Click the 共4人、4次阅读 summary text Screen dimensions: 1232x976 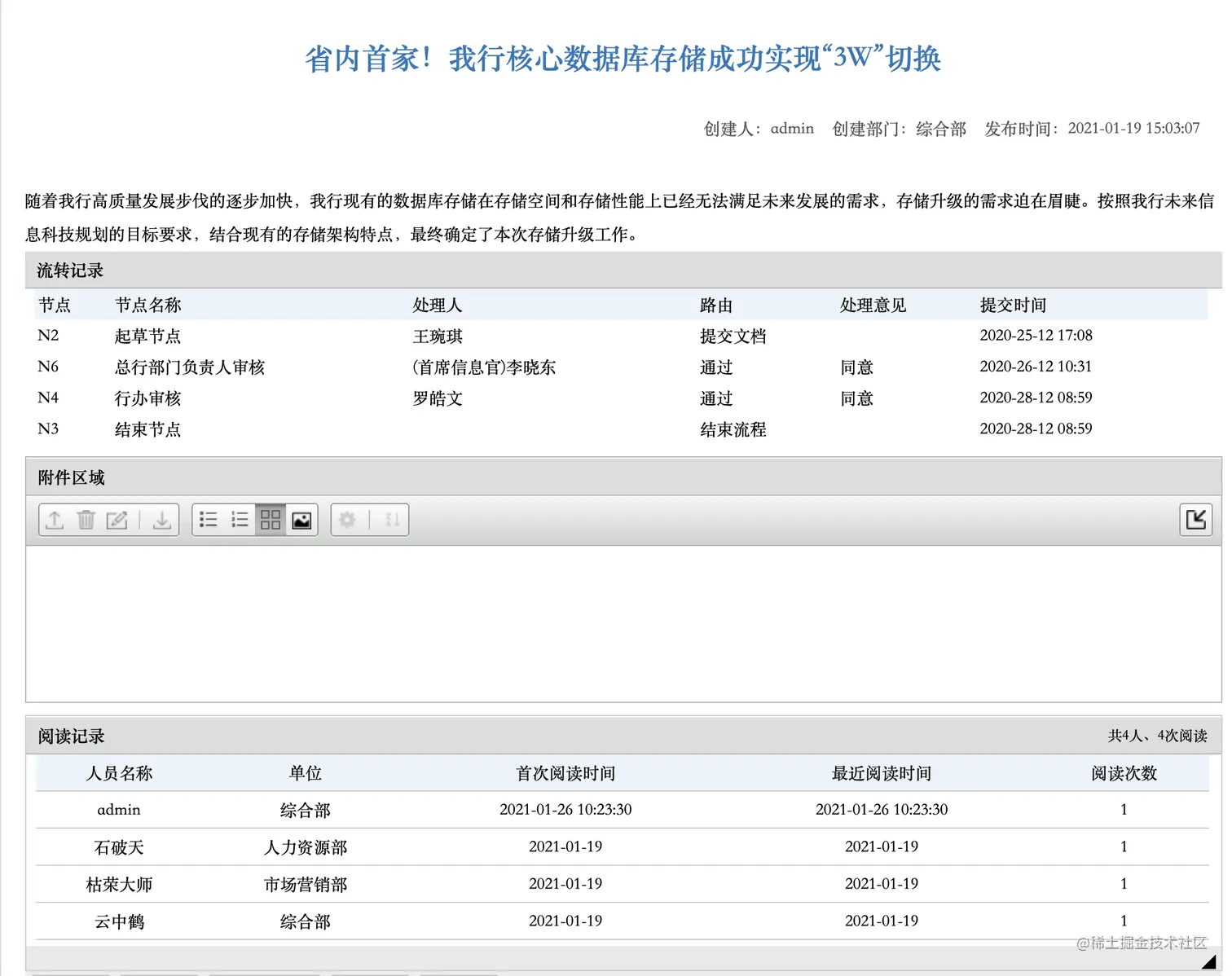click(x=1157, y=736)
